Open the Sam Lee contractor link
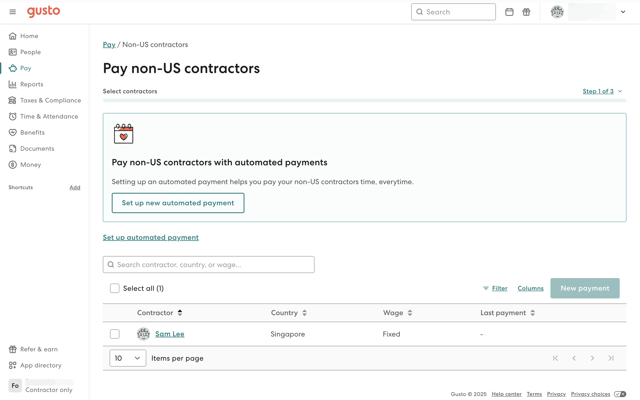Screen dimensions: 640x400 click(x=170, y=334)
